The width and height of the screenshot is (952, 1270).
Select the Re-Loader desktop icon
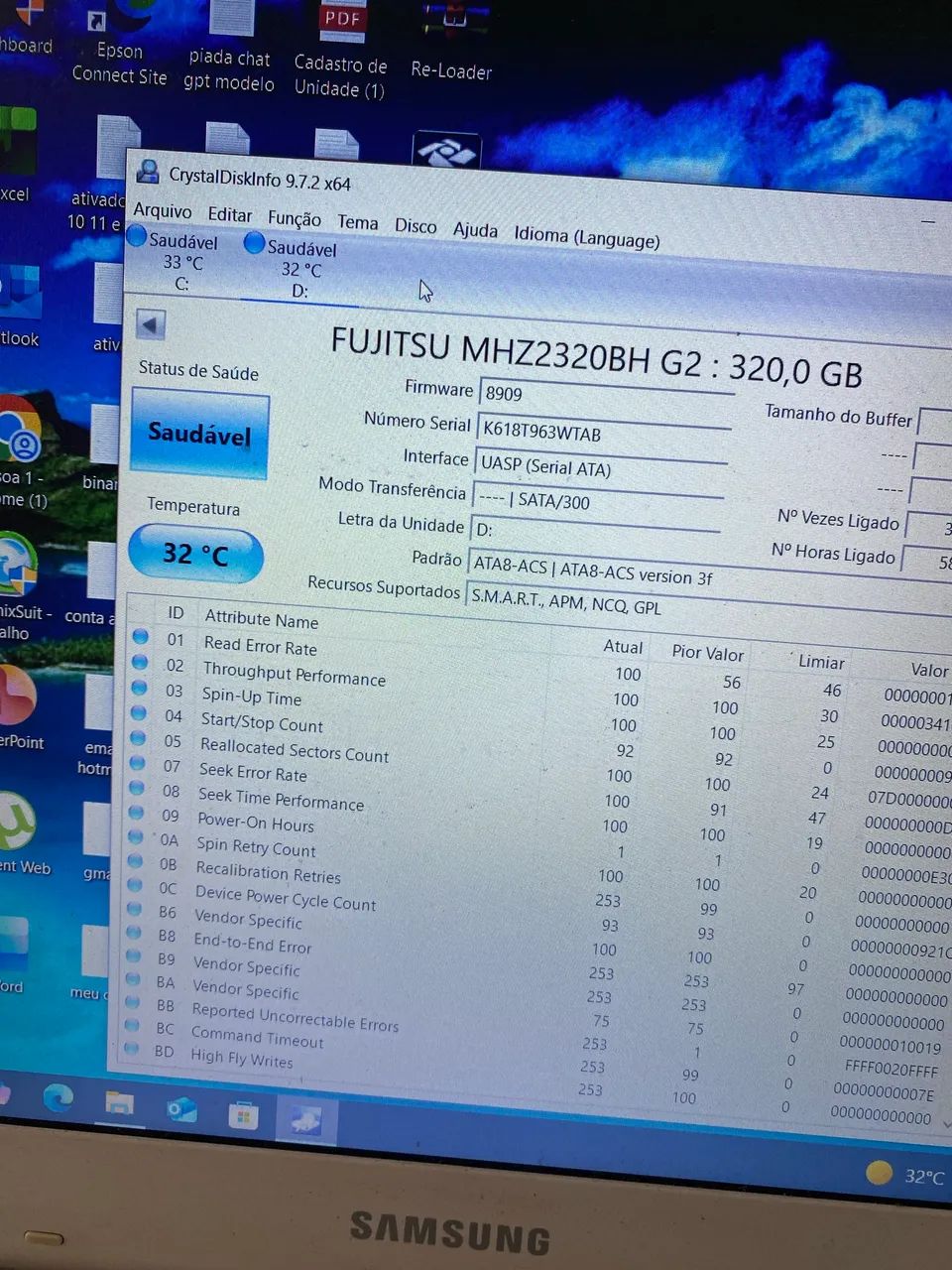click(451, 45)
